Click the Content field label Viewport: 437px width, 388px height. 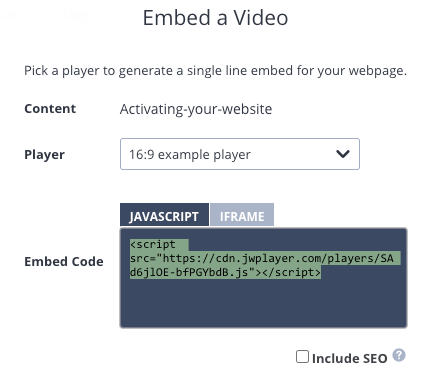coord(50,109)
